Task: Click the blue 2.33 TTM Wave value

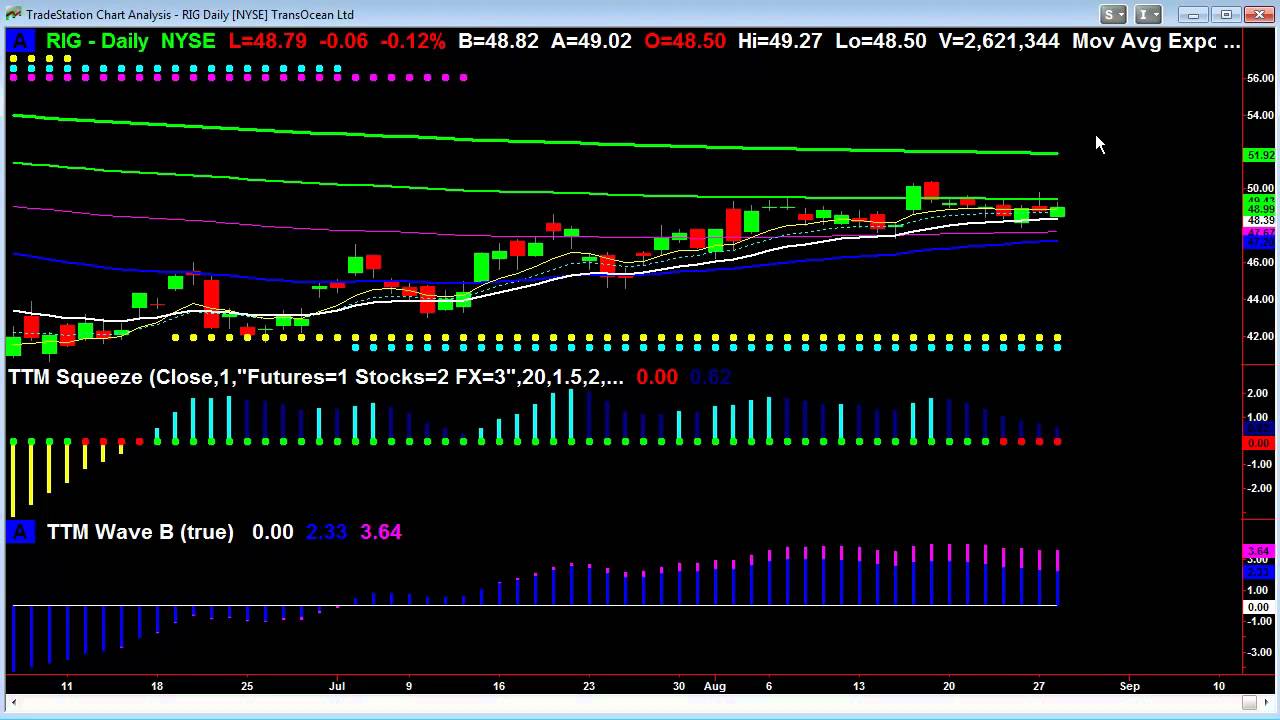Action: pos(326,531)
